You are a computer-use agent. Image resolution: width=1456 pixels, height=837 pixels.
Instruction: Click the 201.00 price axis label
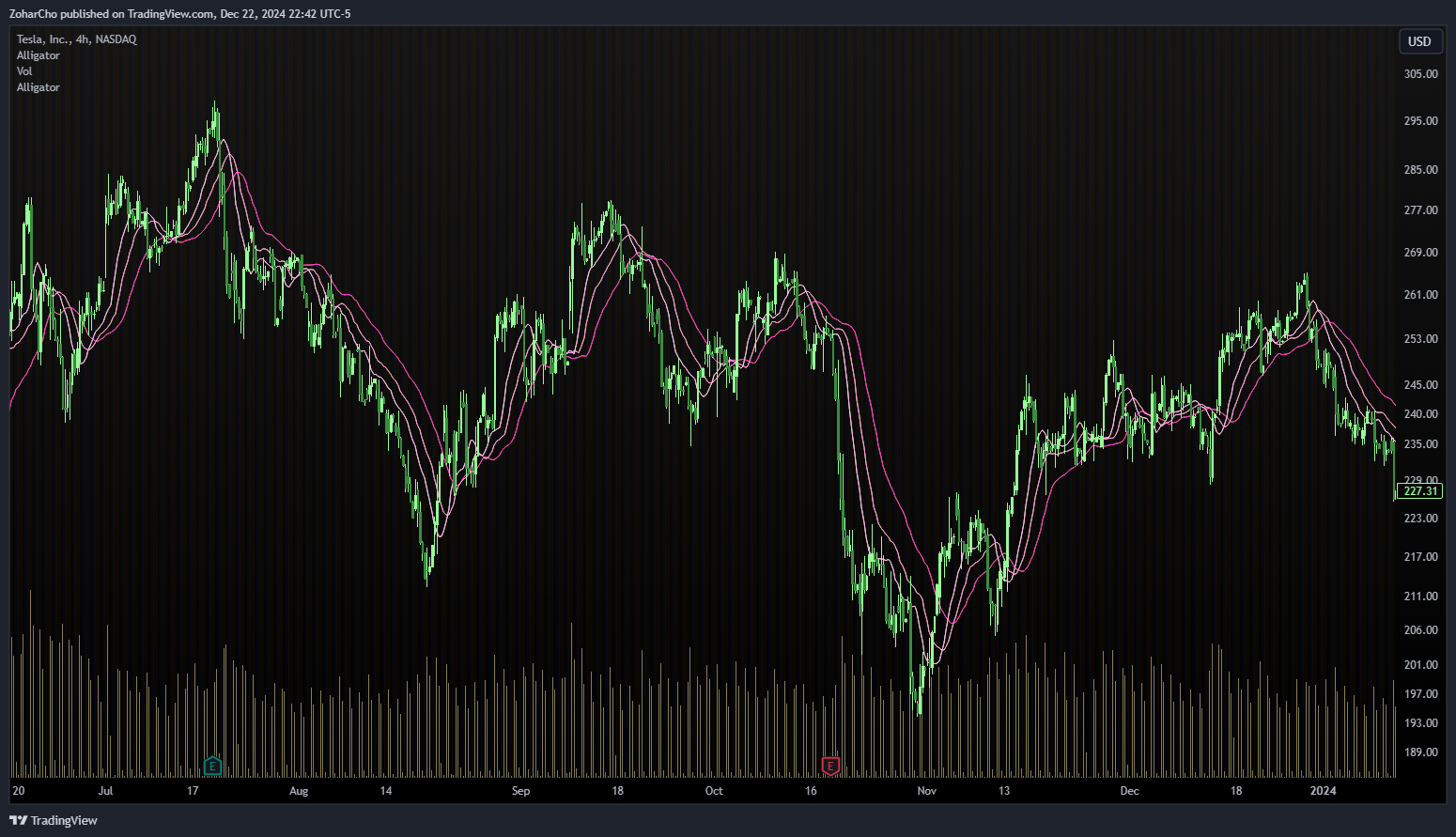(x=1420, y=665)
